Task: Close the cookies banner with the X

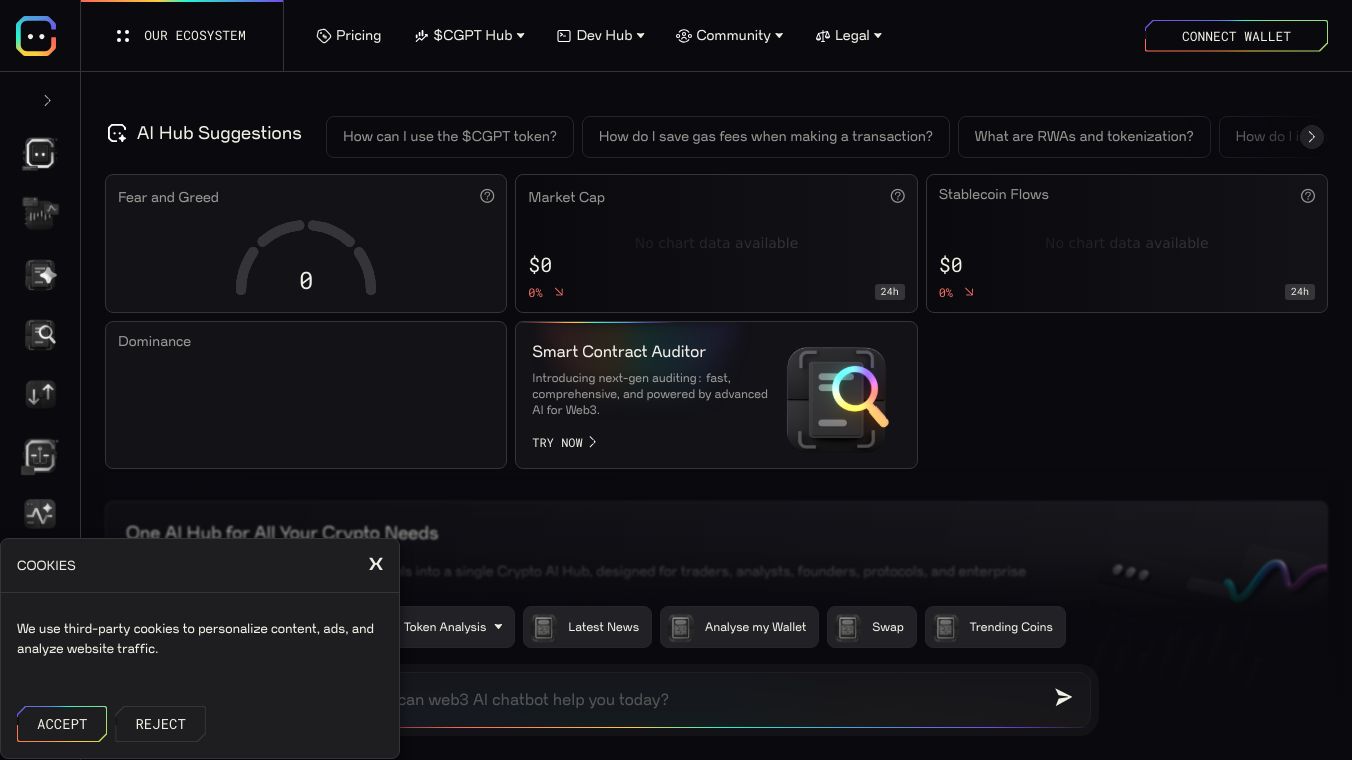Action: (376, 564)
